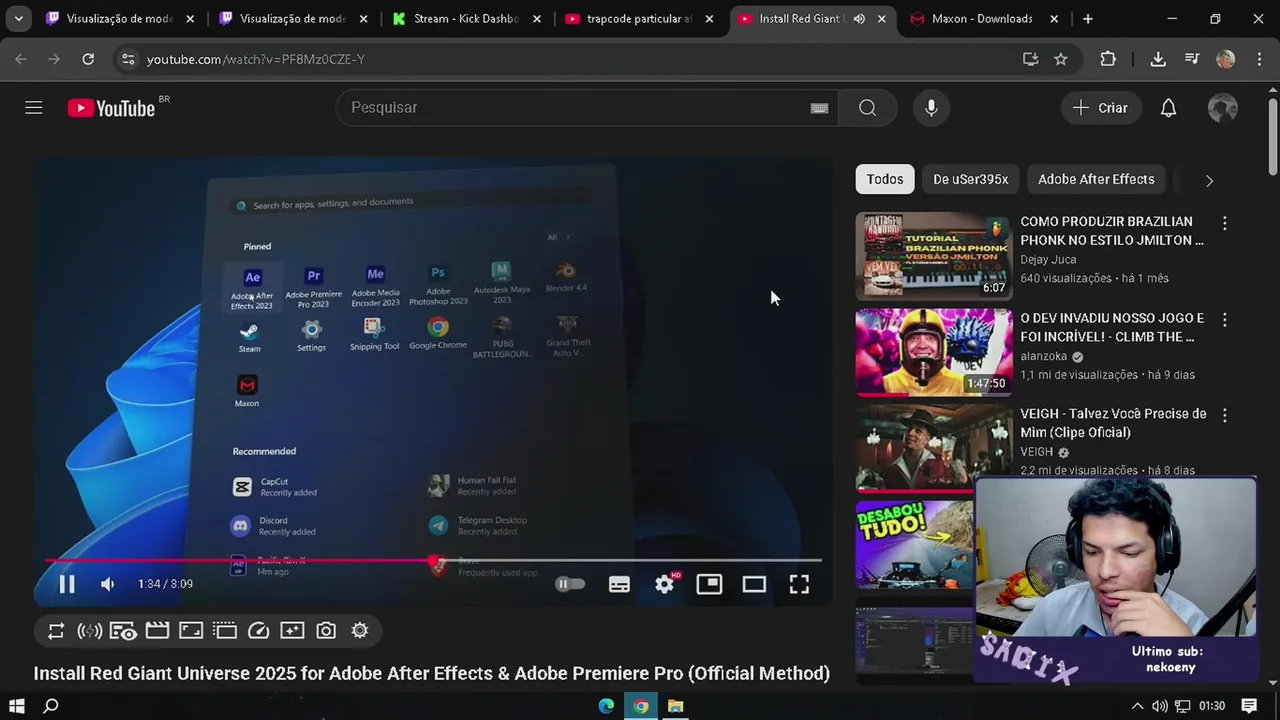Screen dimensions: 1280x720
Task: Open the playback speed gauge icon
Action: (258, 631)
